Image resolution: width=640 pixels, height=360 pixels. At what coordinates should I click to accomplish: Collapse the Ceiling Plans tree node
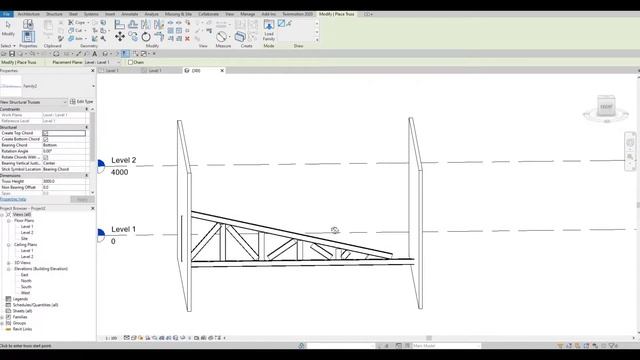[9, 245]
